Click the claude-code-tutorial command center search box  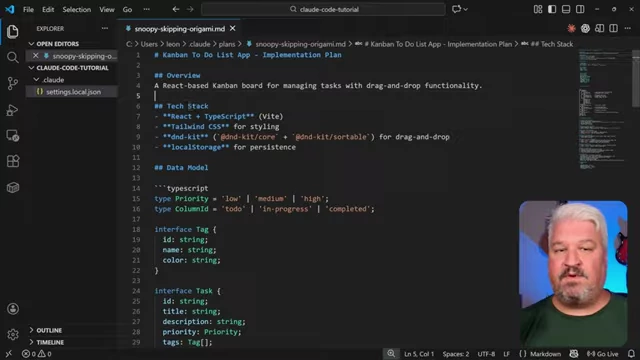pyautogui.click(x=323, y=9)
